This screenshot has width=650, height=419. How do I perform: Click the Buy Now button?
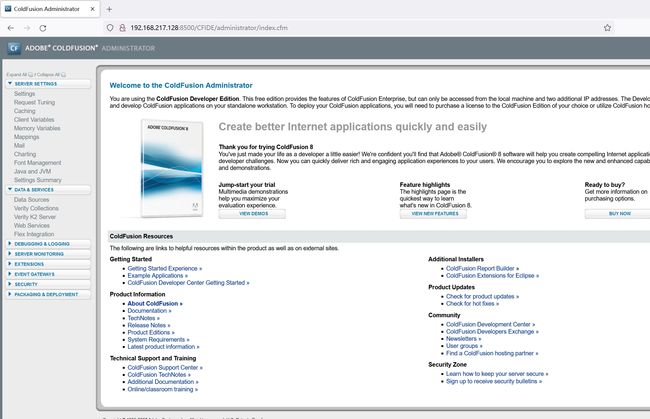point(618,214)
